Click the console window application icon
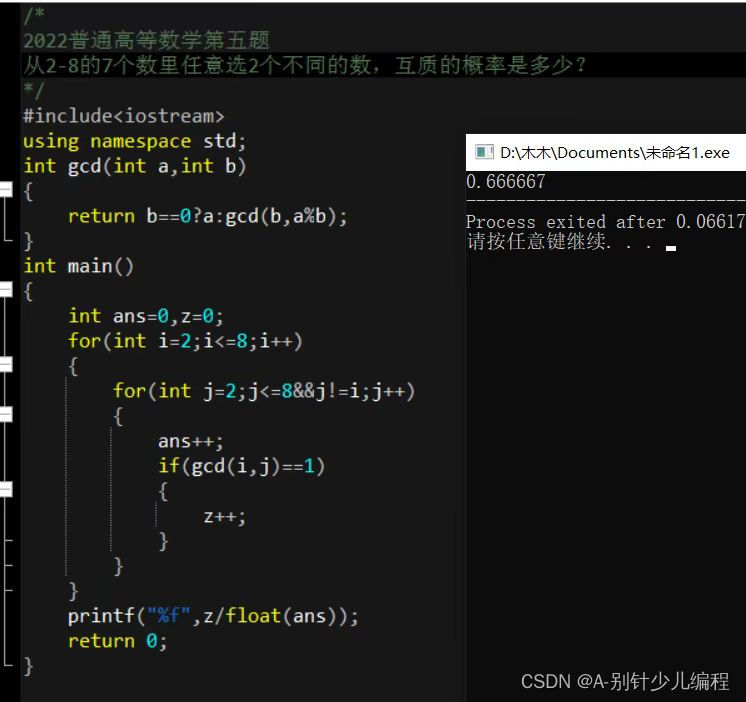 [484, 152]
